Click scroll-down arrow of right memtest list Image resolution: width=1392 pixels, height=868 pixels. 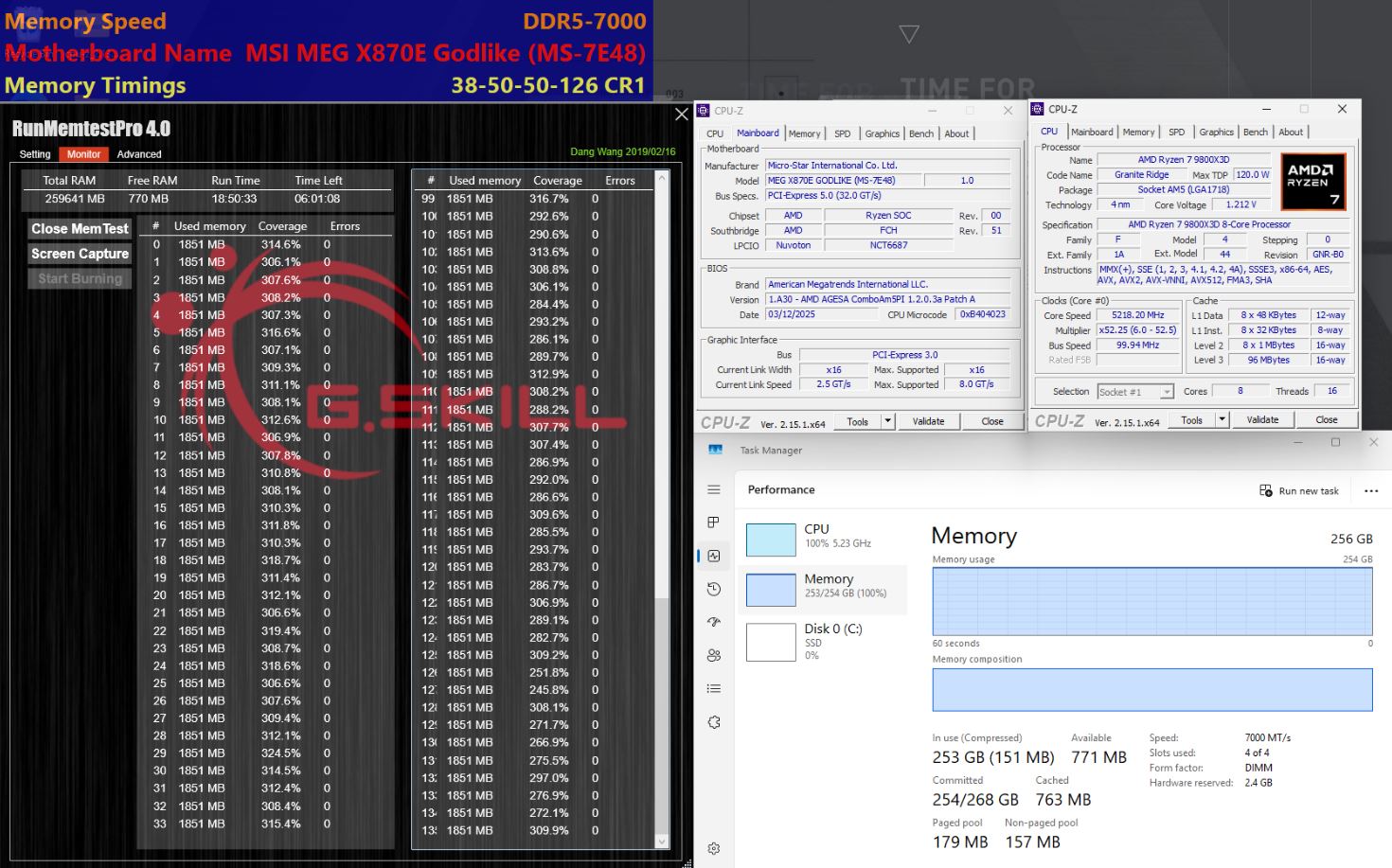(662, 841)
